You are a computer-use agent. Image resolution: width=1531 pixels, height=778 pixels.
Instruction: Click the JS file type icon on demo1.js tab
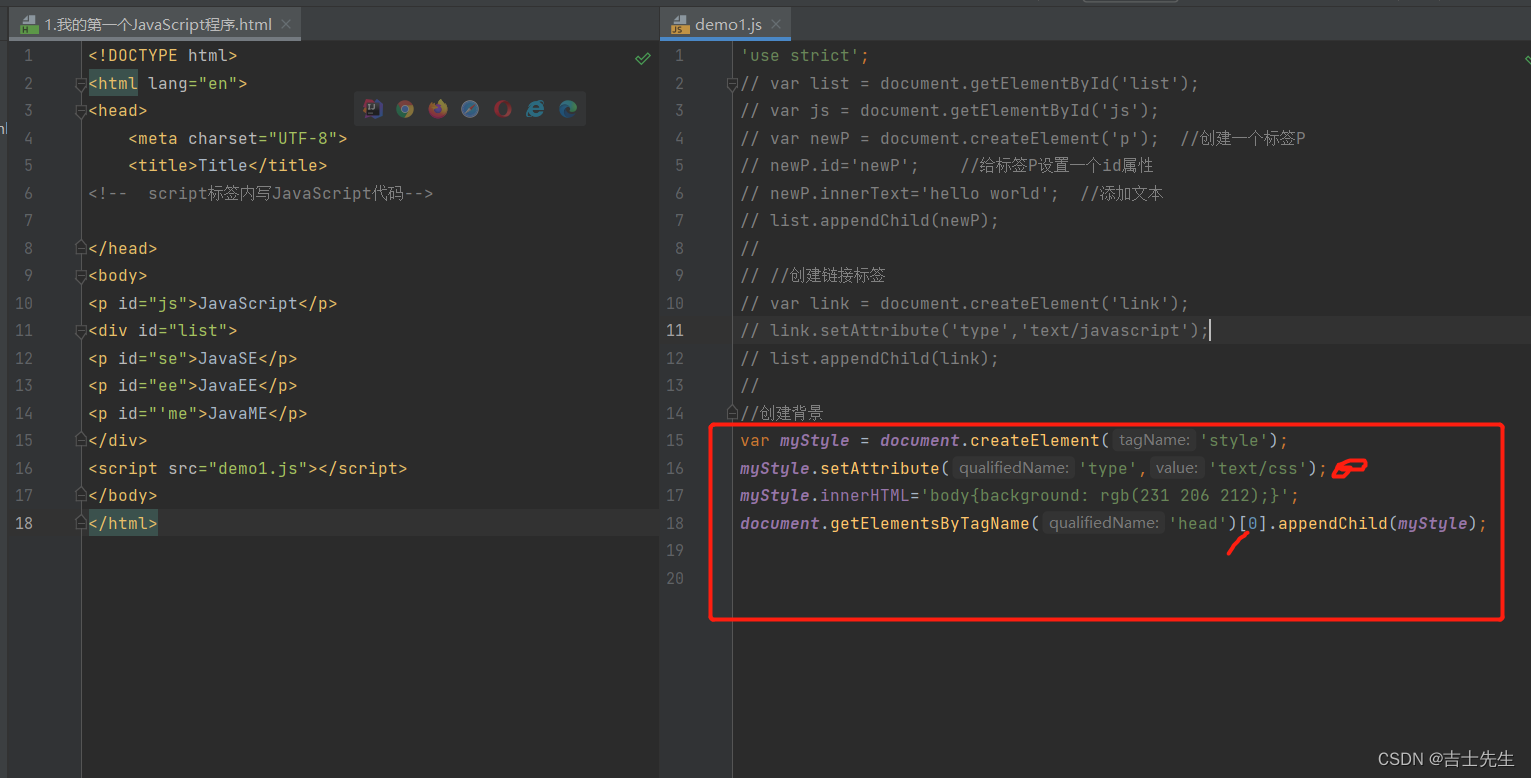[x=680, y=25]
